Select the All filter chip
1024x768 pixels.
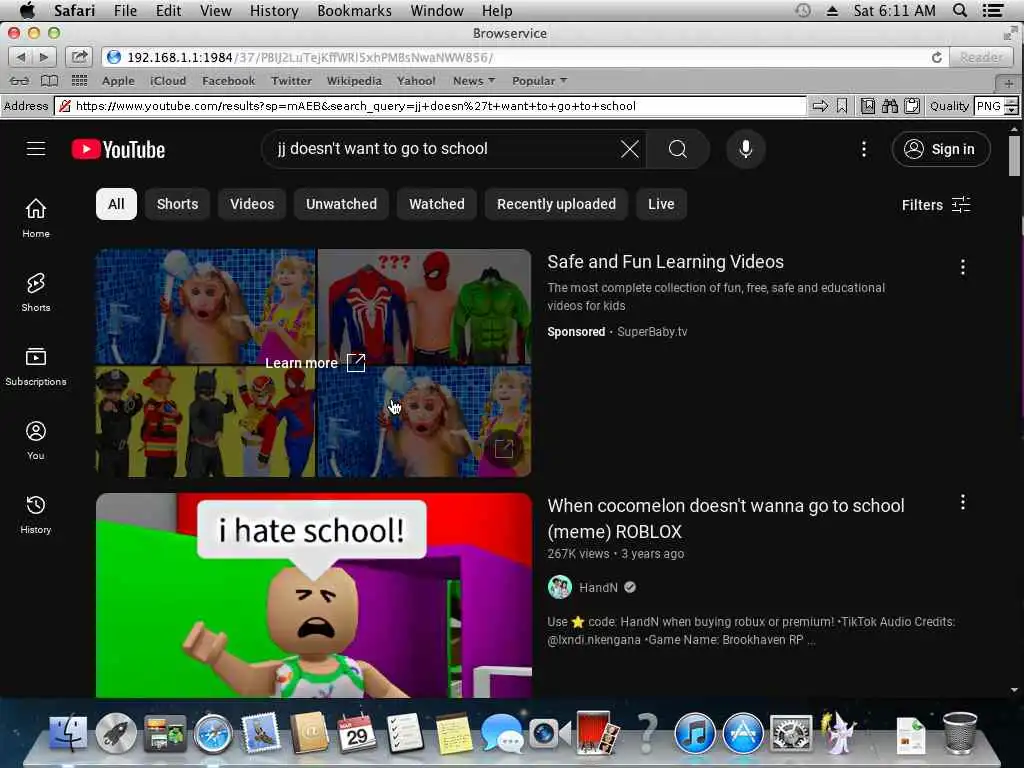(116, 204)
